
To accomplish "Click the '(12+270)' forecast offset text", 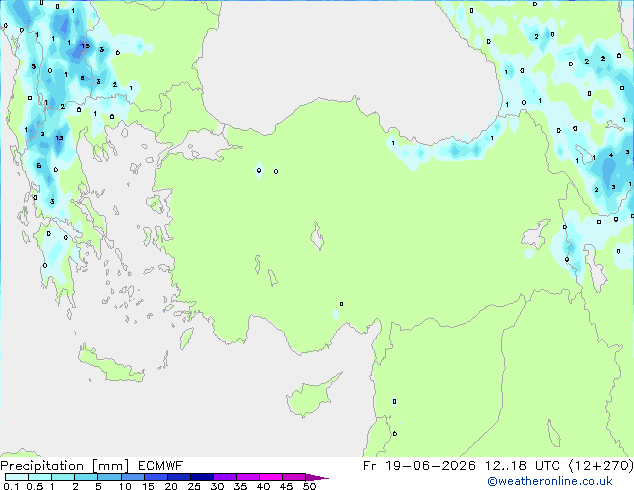I will tap(601, 466).
